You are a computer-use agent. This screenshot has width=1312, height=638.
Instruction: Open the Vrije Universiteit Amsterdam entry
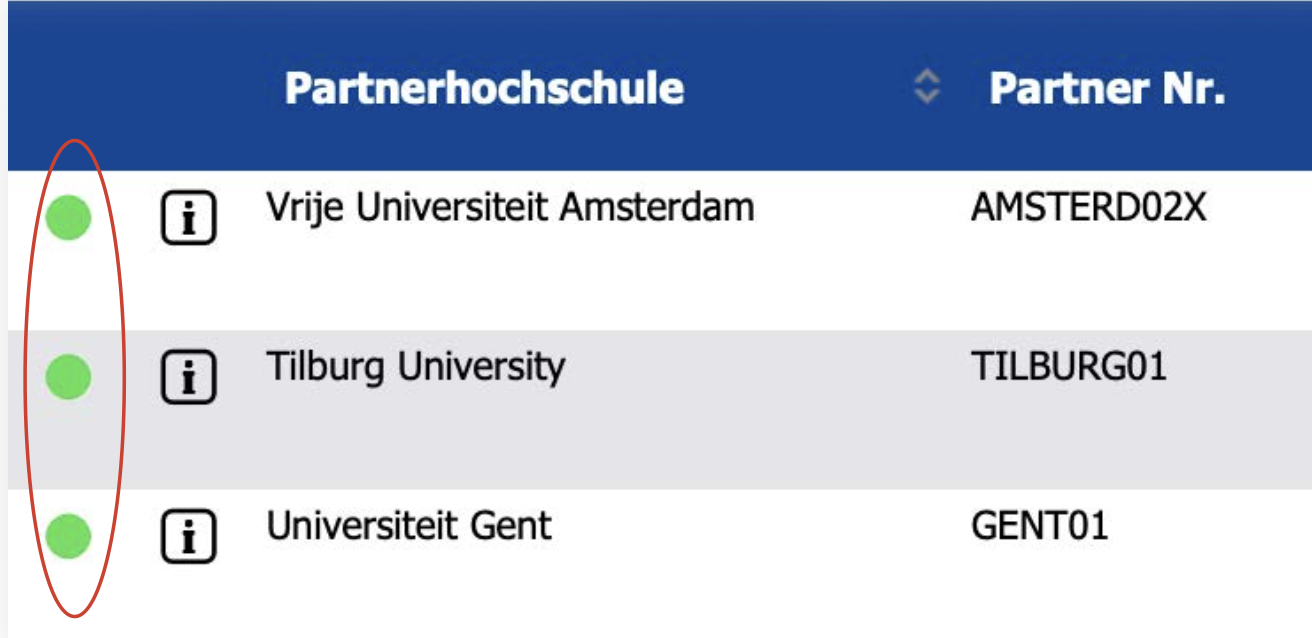pyautogui.click(x=510, y=208)
